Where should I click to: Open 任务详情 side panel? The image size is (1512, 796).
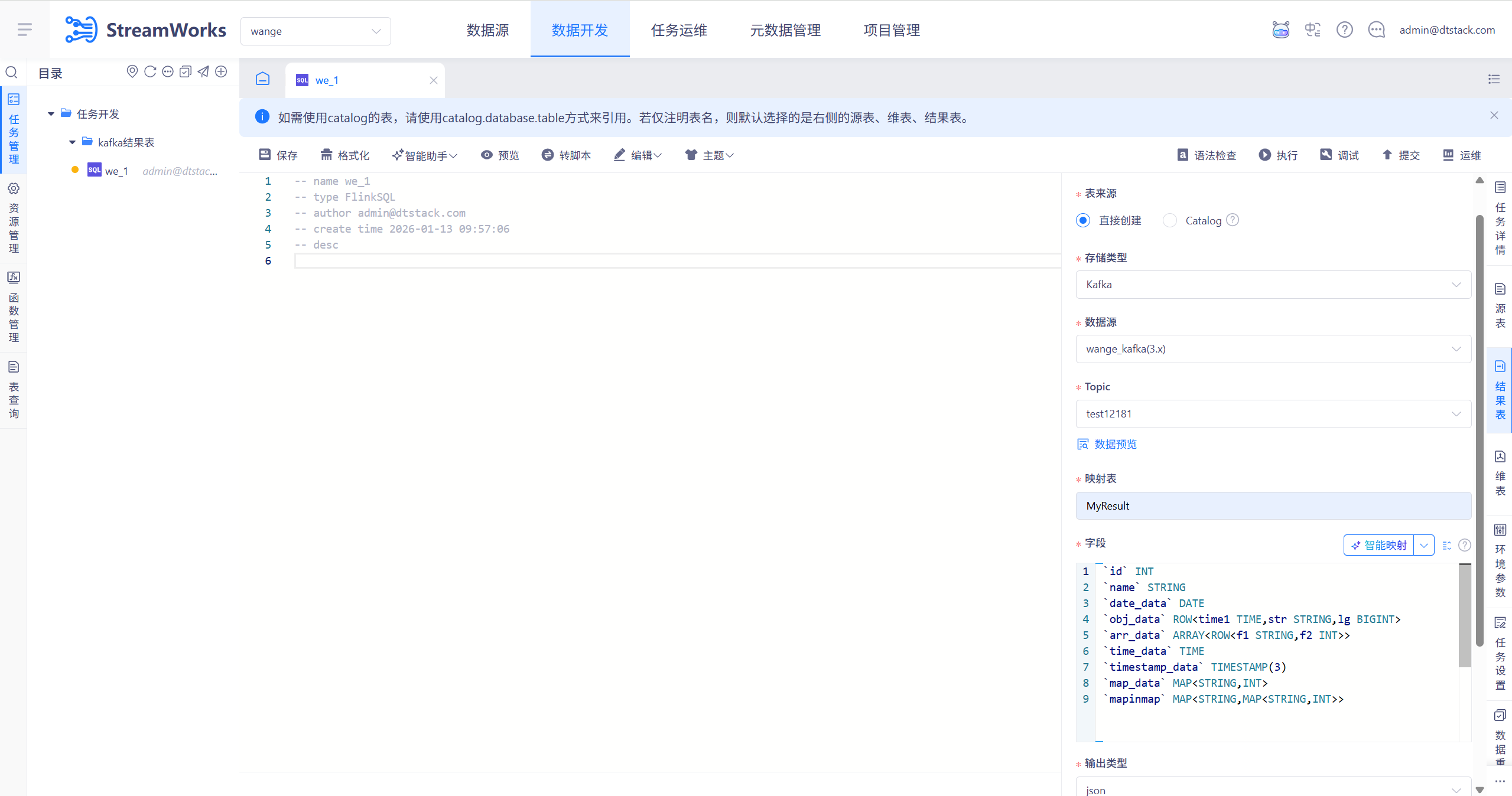1500,218
